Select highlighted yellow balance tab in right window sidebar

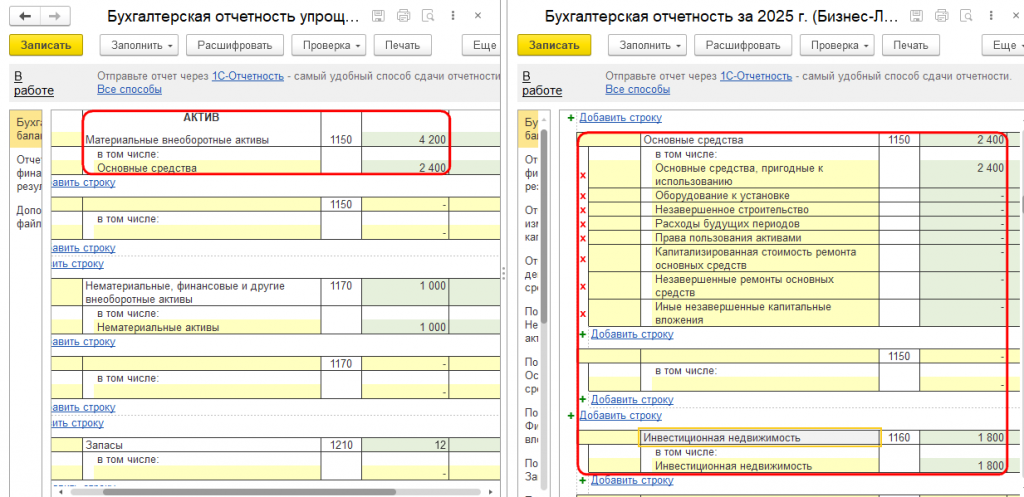528,129
